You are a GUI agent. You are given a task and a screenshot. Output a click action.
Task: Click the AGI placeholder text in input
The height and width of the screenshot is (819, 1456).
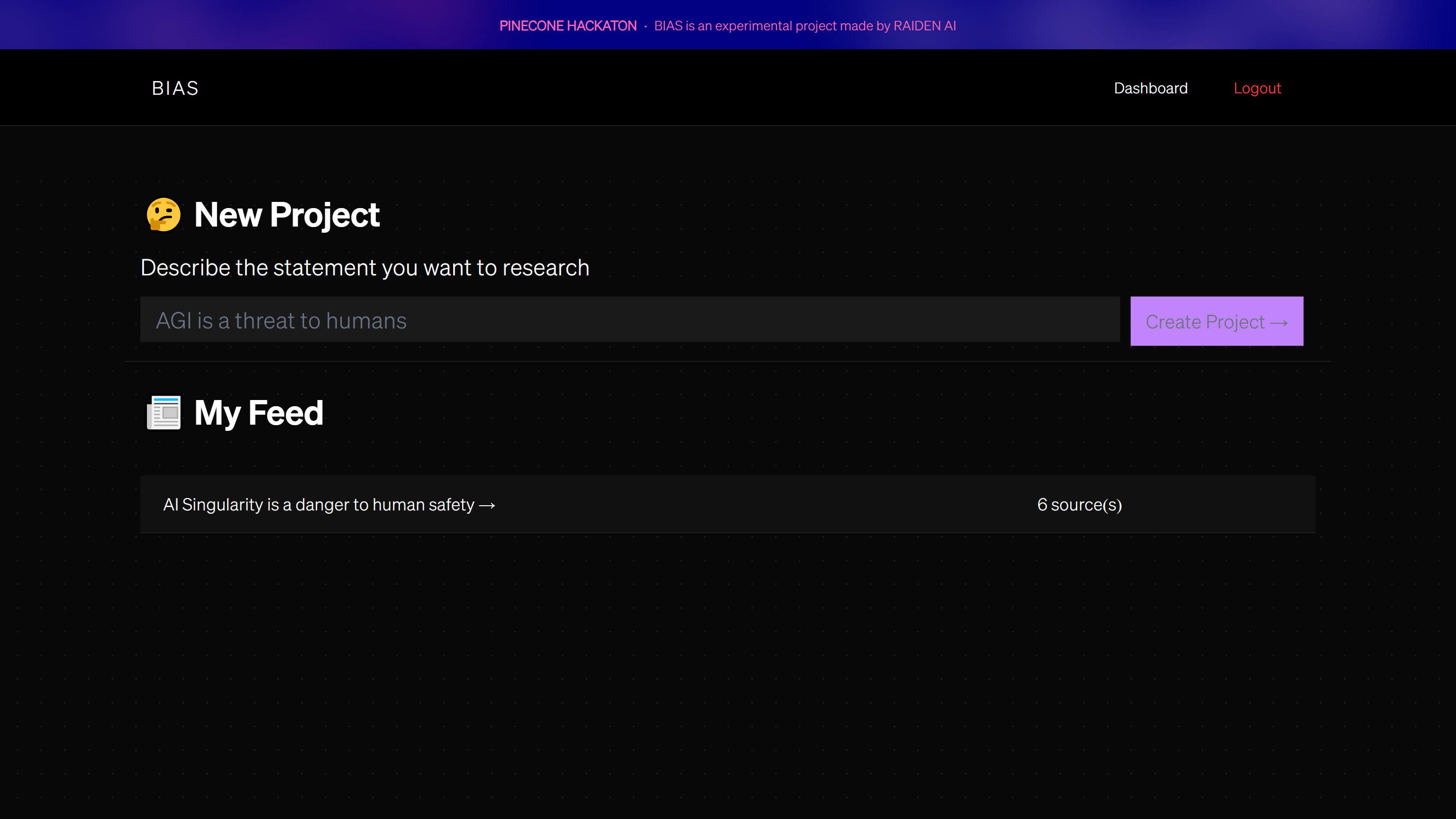point(281,320)
